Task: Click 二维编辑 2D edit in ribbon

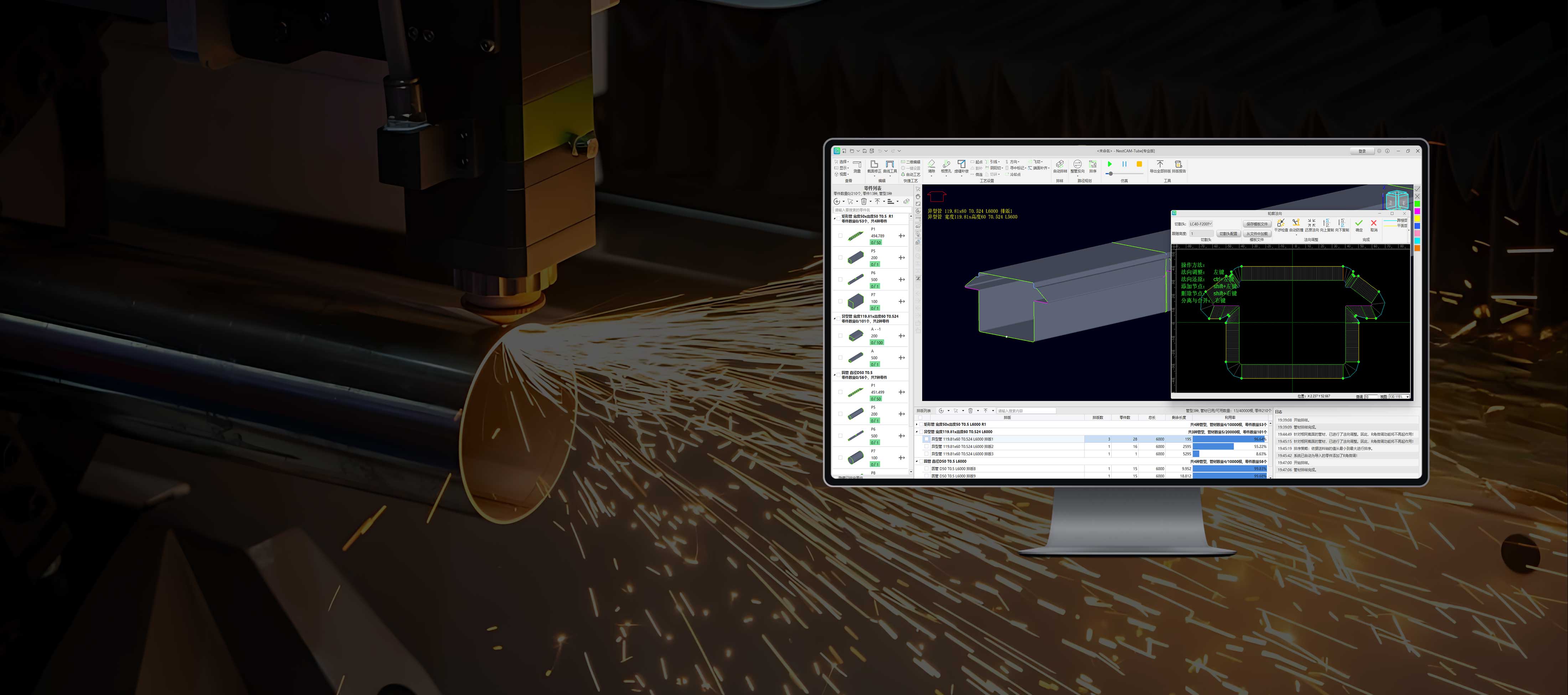Action: pyautogui.click(x=911, y=162)
